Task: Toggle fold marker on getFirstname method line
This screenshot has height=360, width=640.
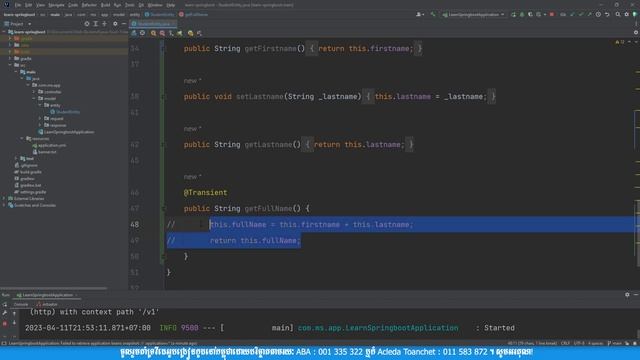Action: pyautogui.click(x=162, y=49)
